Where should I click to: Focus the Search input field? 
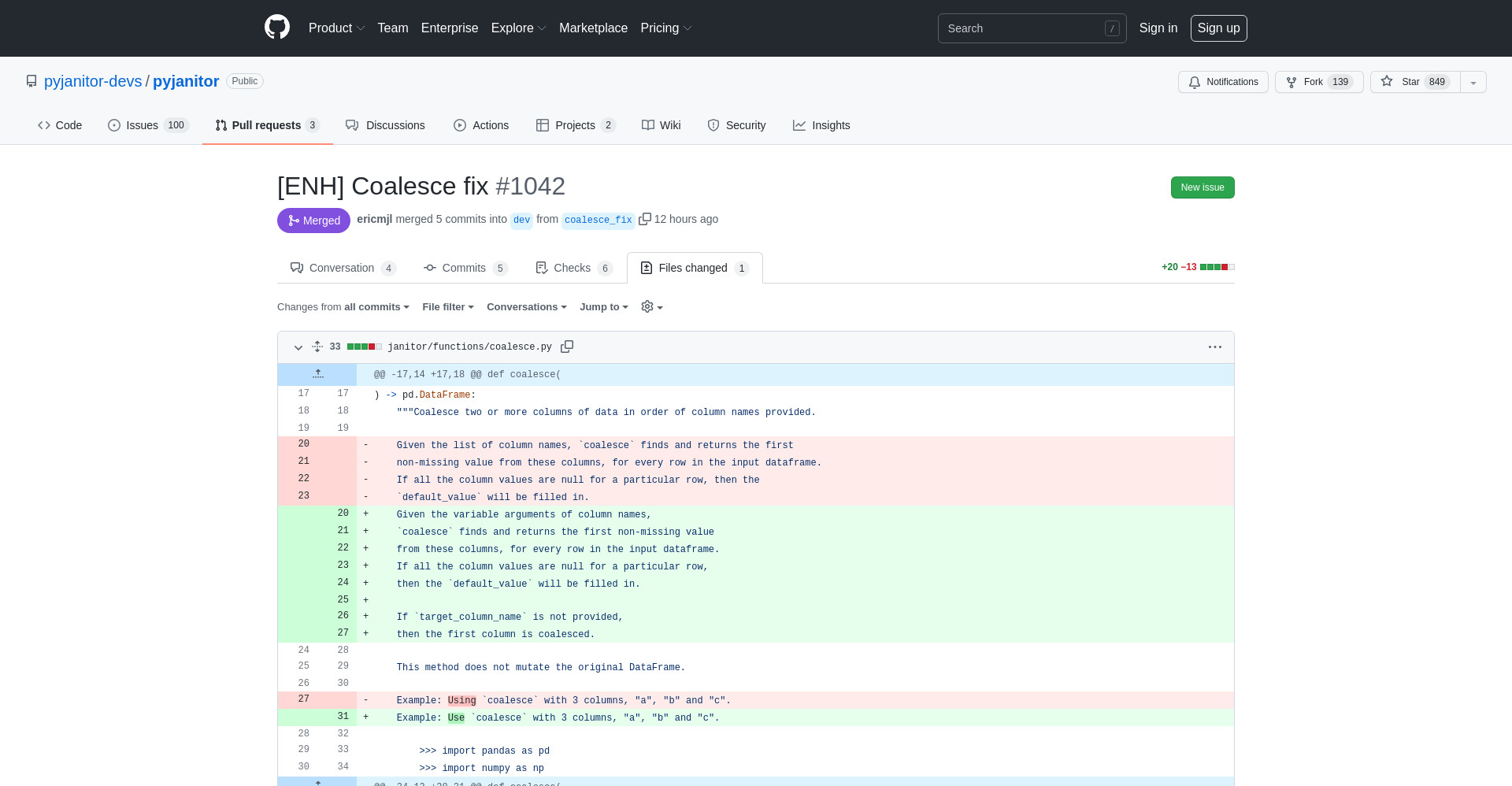click(x=1032, y=28)
